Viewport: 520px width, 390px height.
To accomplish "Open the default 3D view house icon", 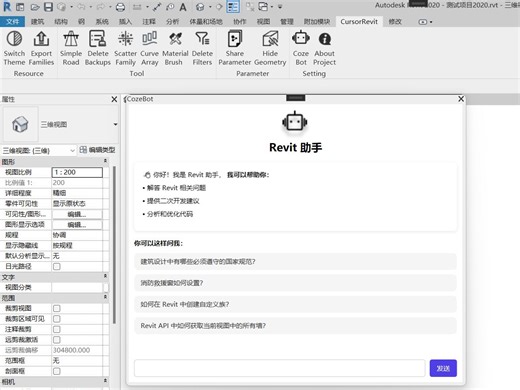I will tap(200, 7).
